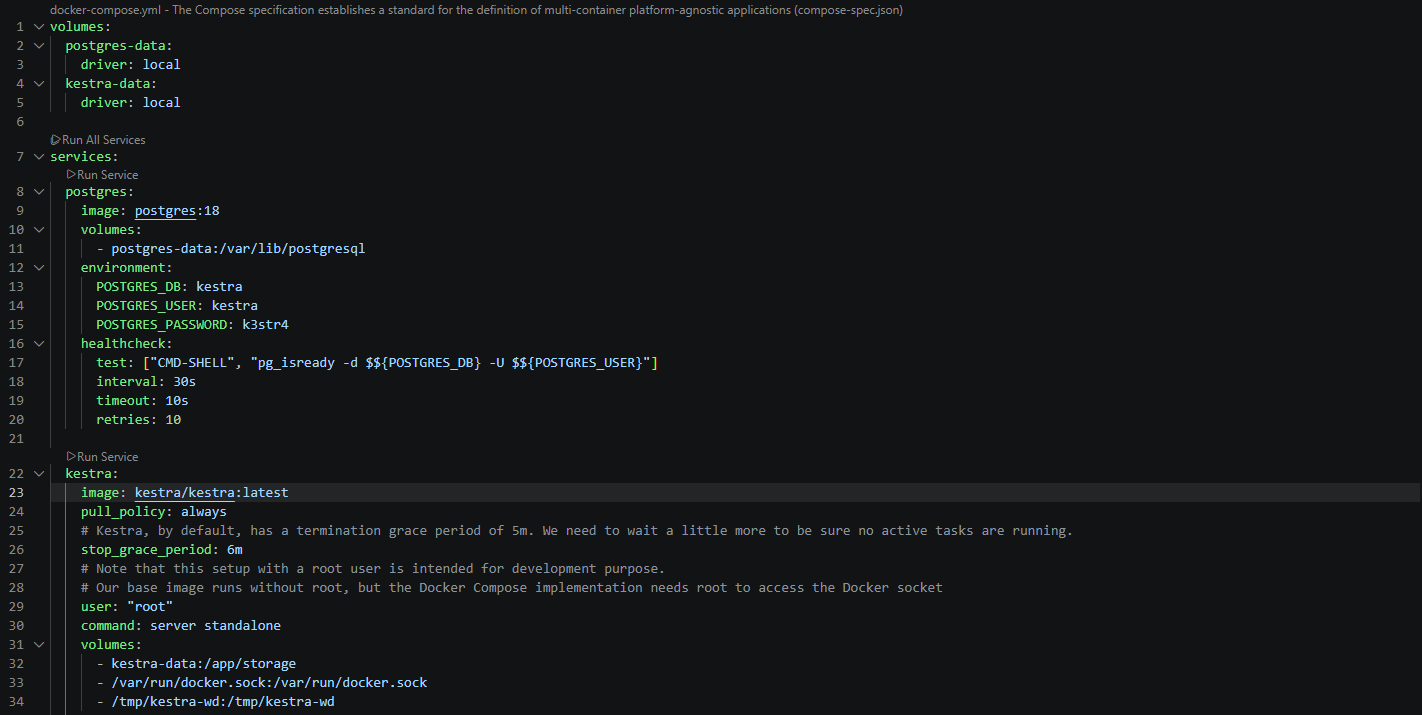Collapse the healthcheck block on line 16
1422x715 pixels.
pyautogui.click(x=38, y=344)
